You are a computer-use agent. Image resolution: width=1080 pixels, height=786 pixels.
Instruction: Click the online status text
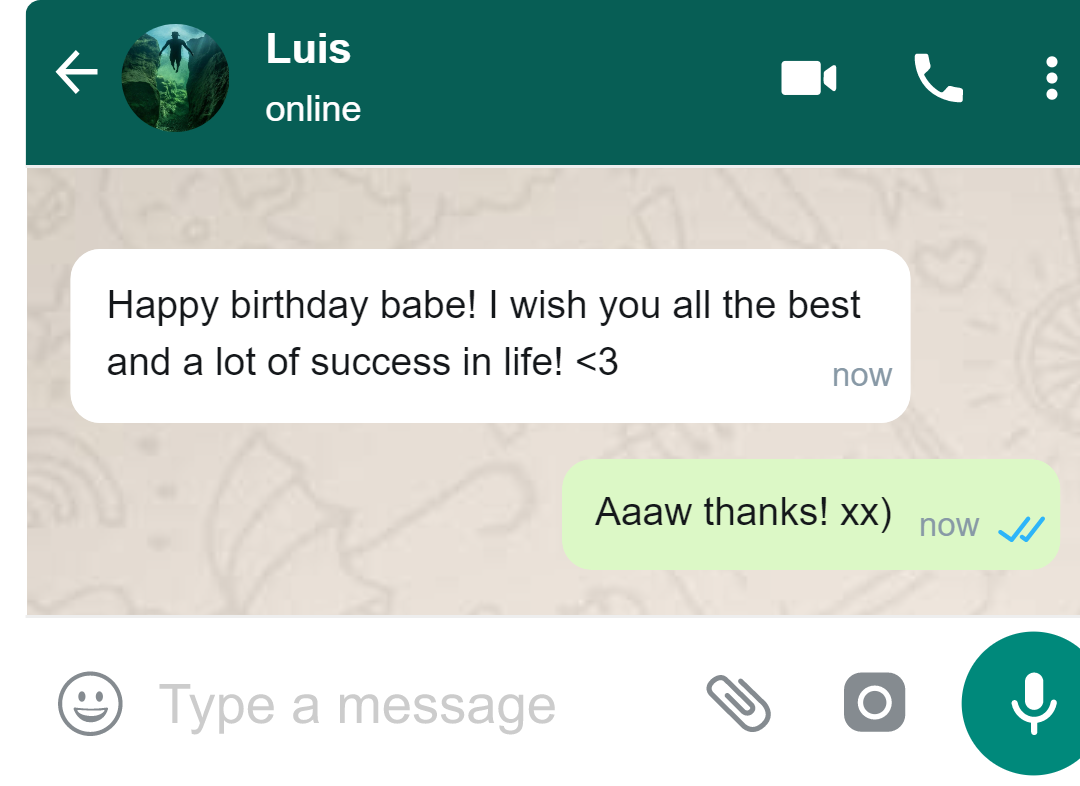pos(313,109)
